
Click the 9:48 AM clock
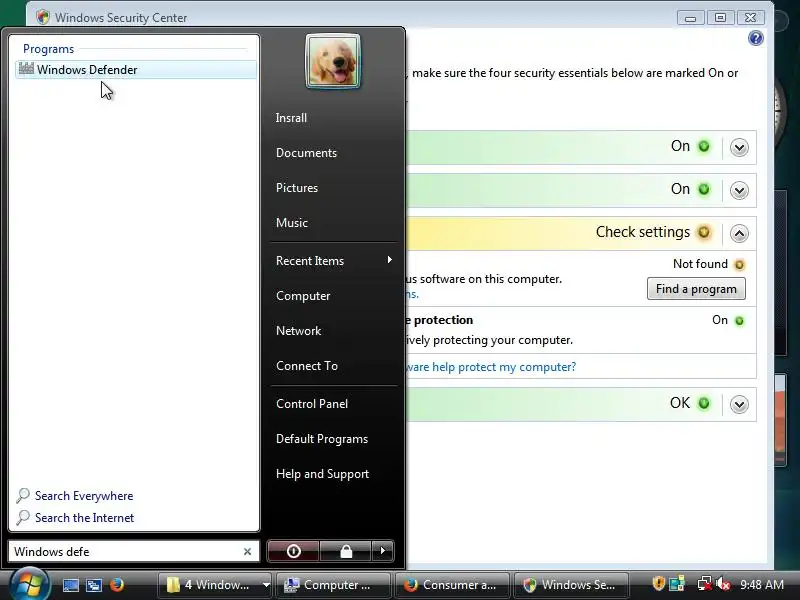(x=762, y=584)
